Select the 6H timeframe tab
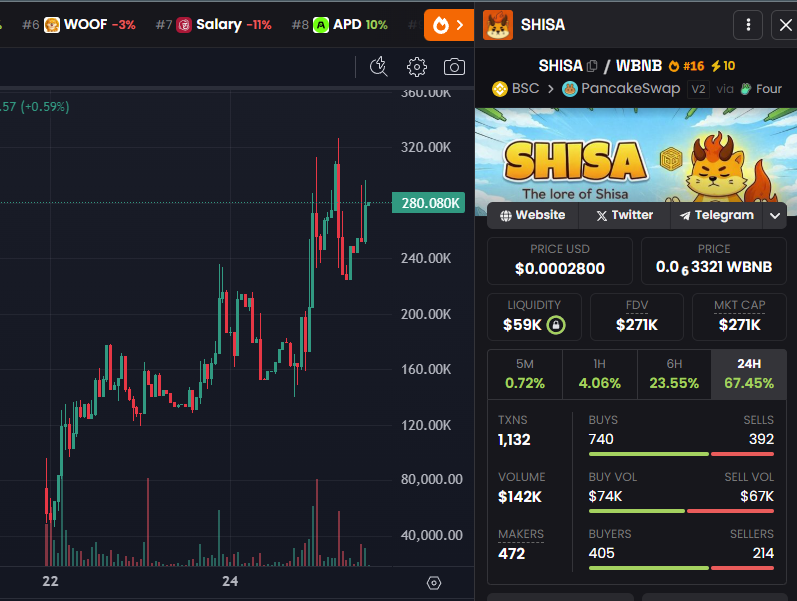The image size is (797, 601). (x=674, y=374)
